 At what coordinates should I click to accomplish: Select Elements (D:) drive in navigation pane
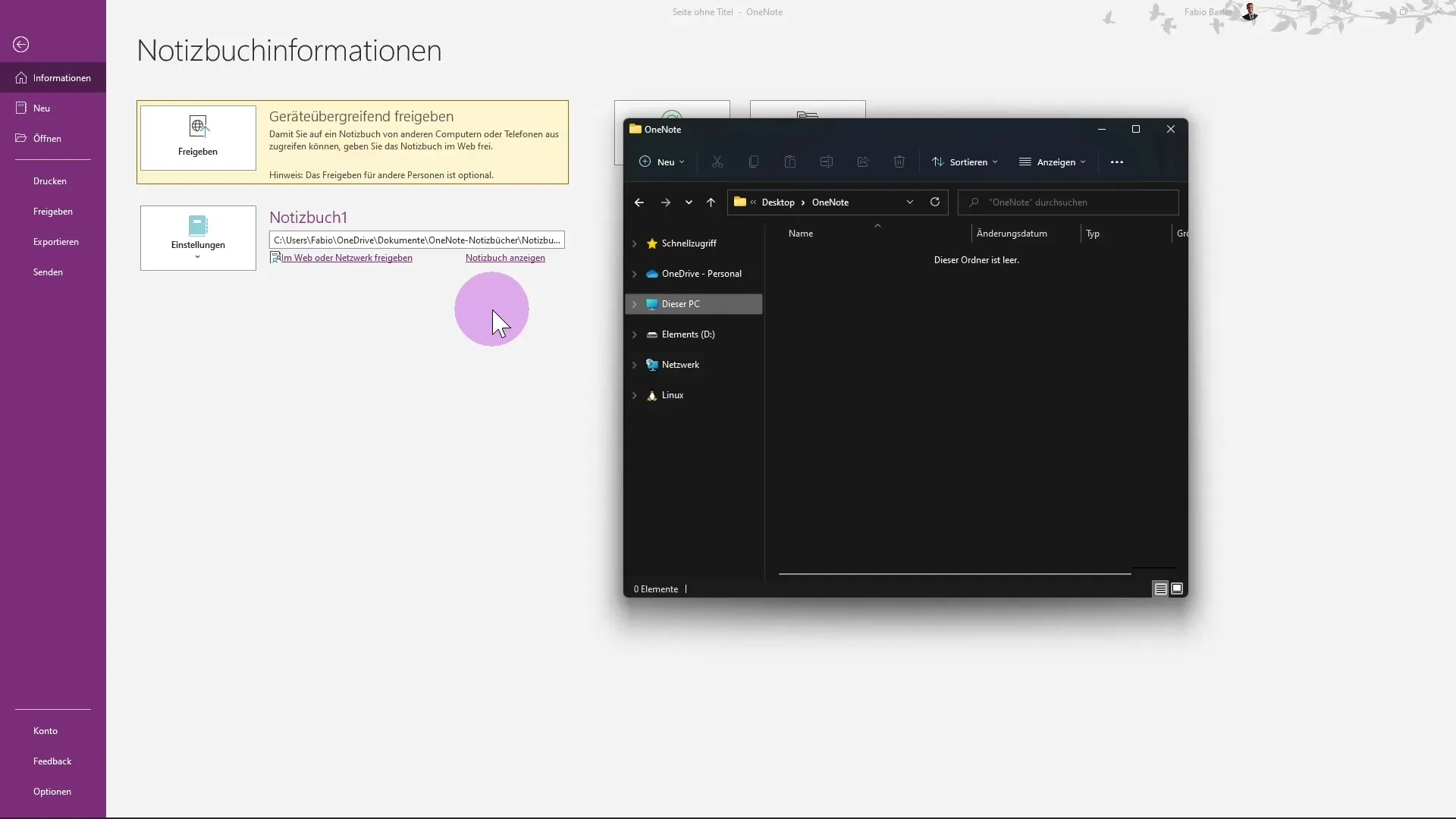tap(688, 334)
